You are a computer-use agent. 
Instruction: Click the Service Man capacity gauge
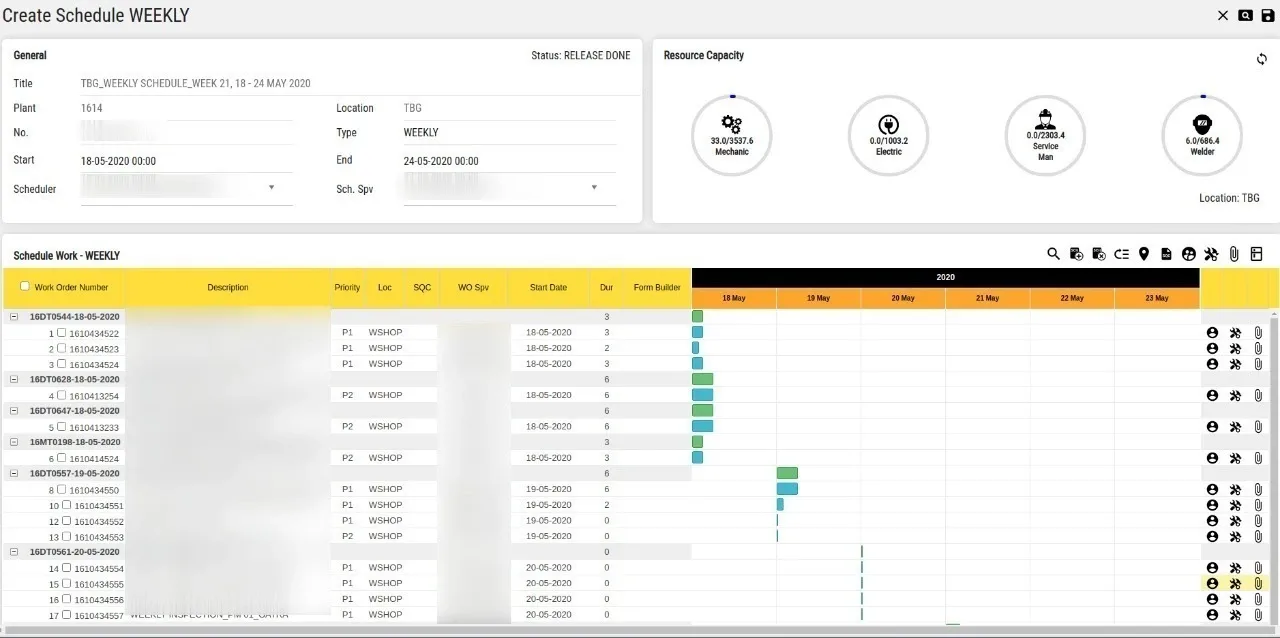[1046, 135]
